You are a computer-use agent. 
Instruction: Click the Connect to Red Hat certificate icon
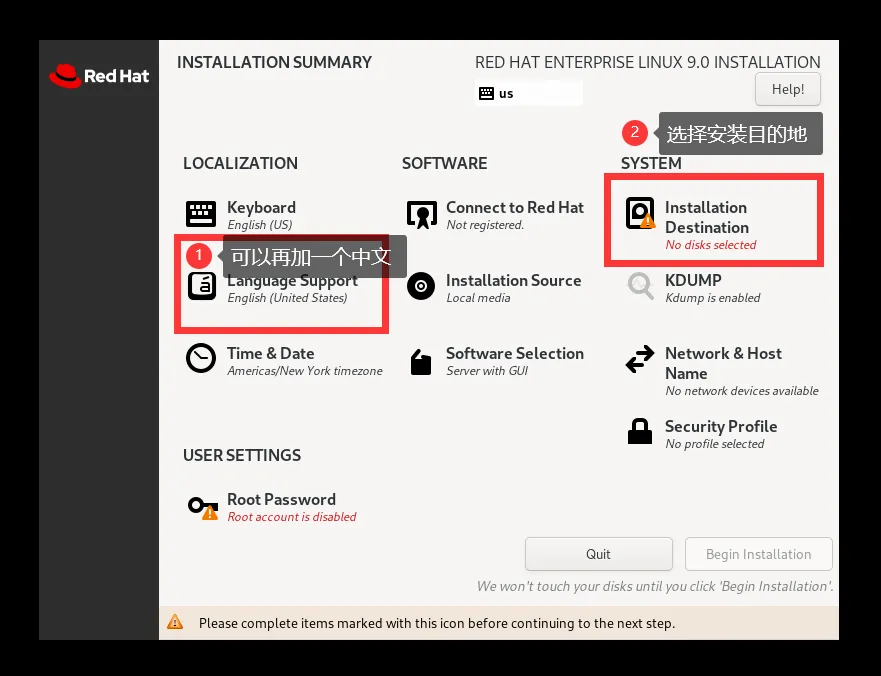pyautogui.click(x=421, y=215)
